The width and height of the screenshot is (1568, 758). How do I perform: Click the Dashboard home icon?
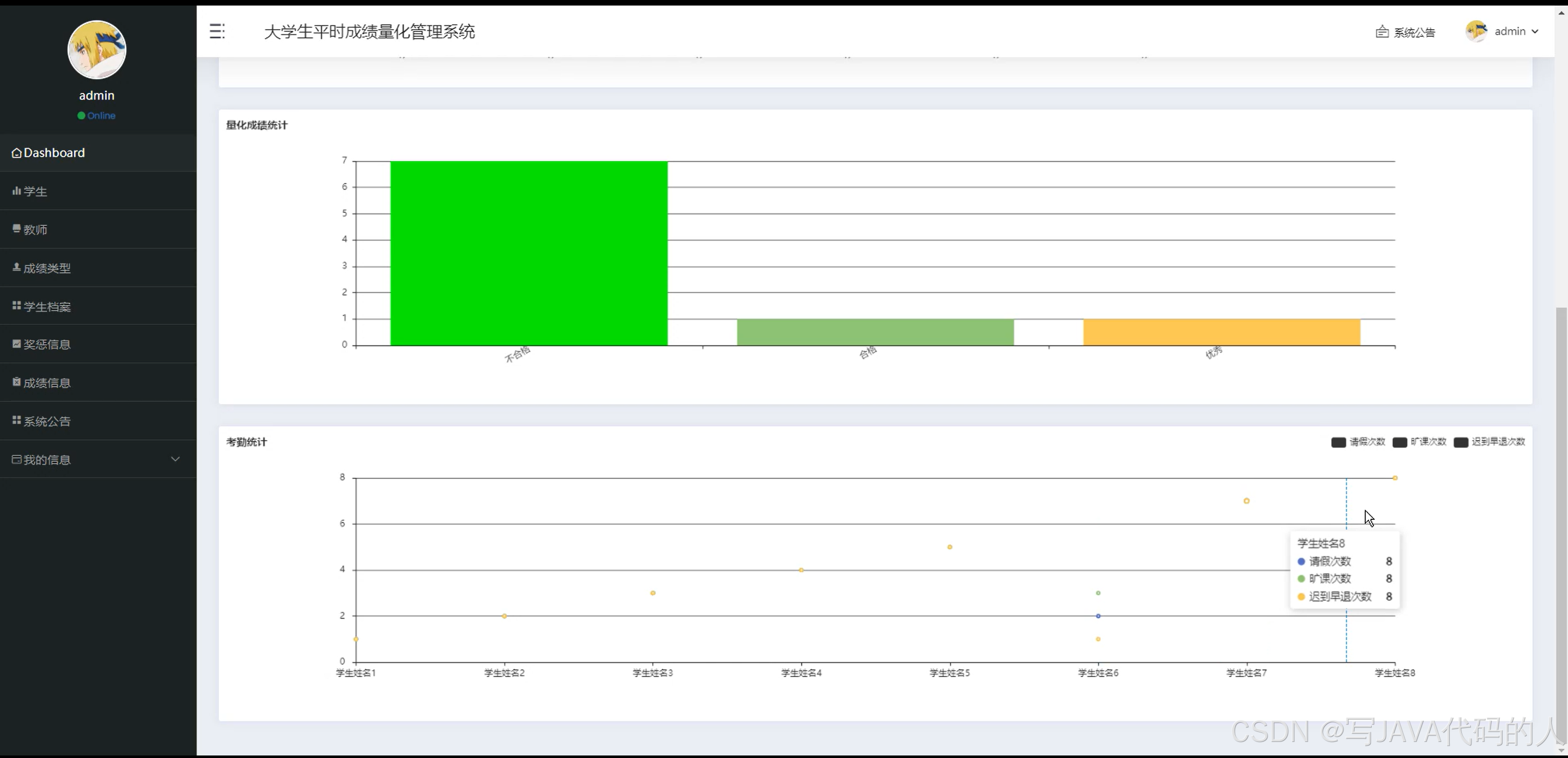point(17,153)
